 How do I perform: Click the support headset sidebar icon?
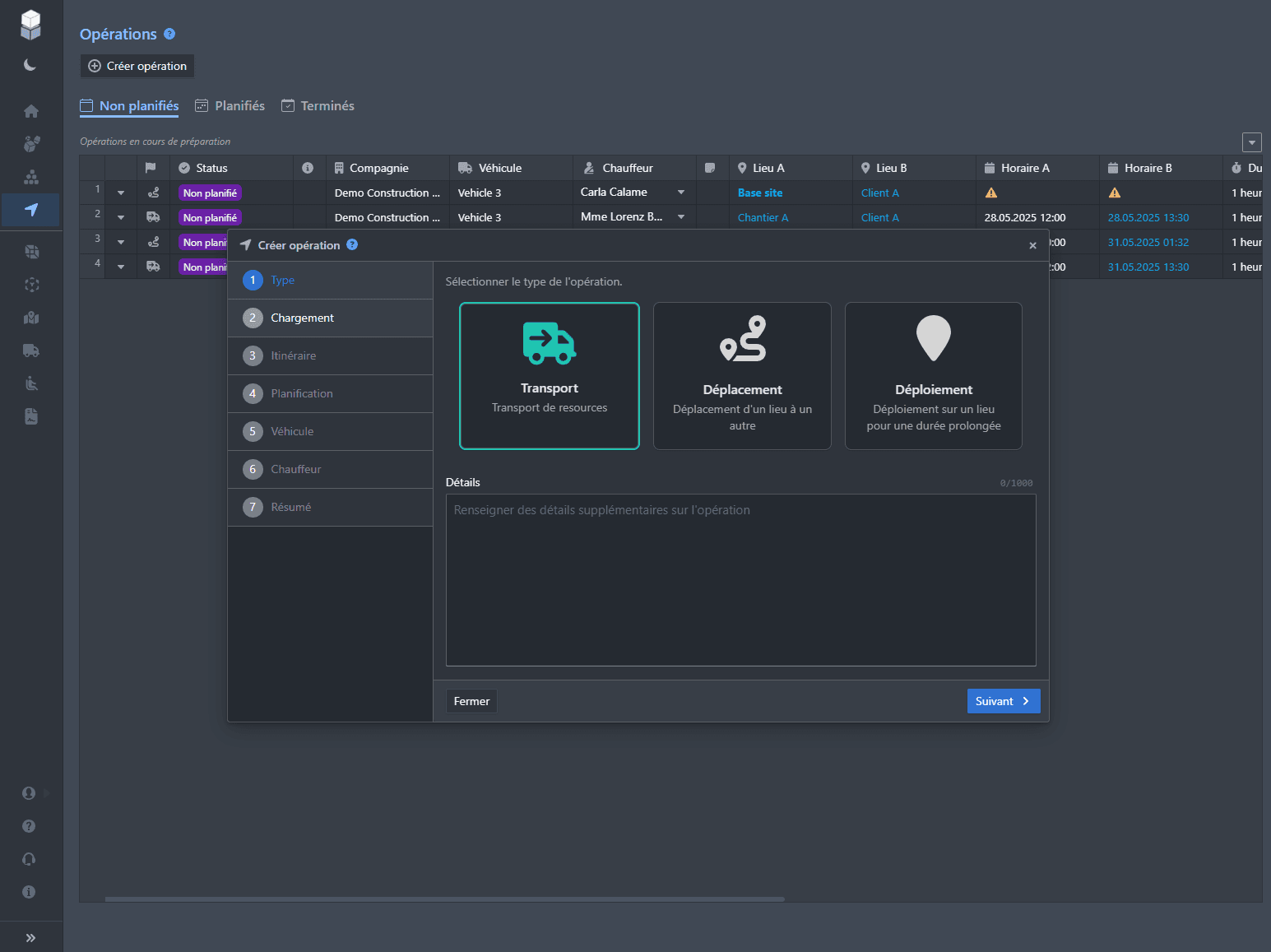[x=29, y=859]
